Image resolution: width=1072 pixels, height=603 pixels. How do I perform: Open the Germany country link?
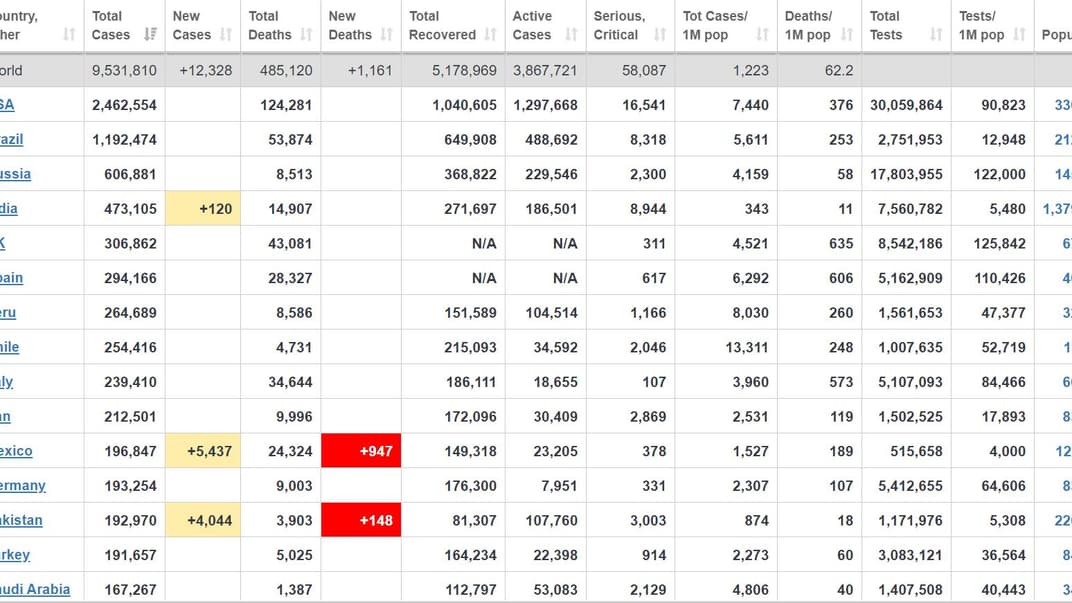point(22,485)
